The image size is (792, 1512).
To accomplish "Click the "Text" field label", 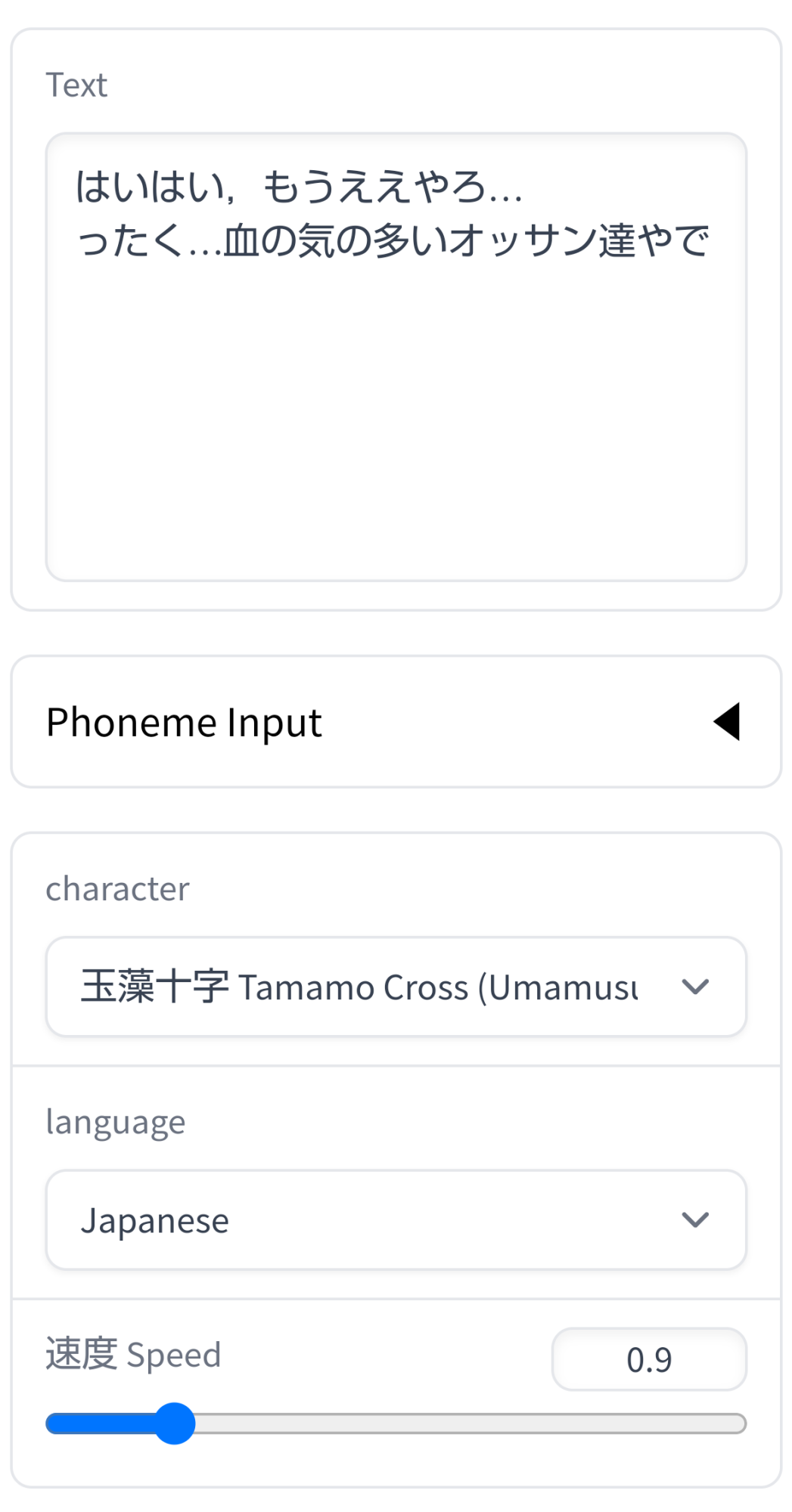I will 76,85.
